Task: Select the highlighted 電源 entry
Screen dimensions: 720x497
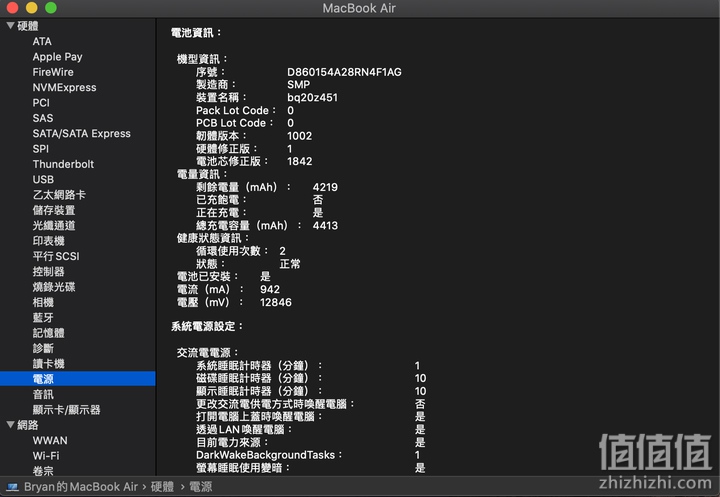Action: coord(78,379)
